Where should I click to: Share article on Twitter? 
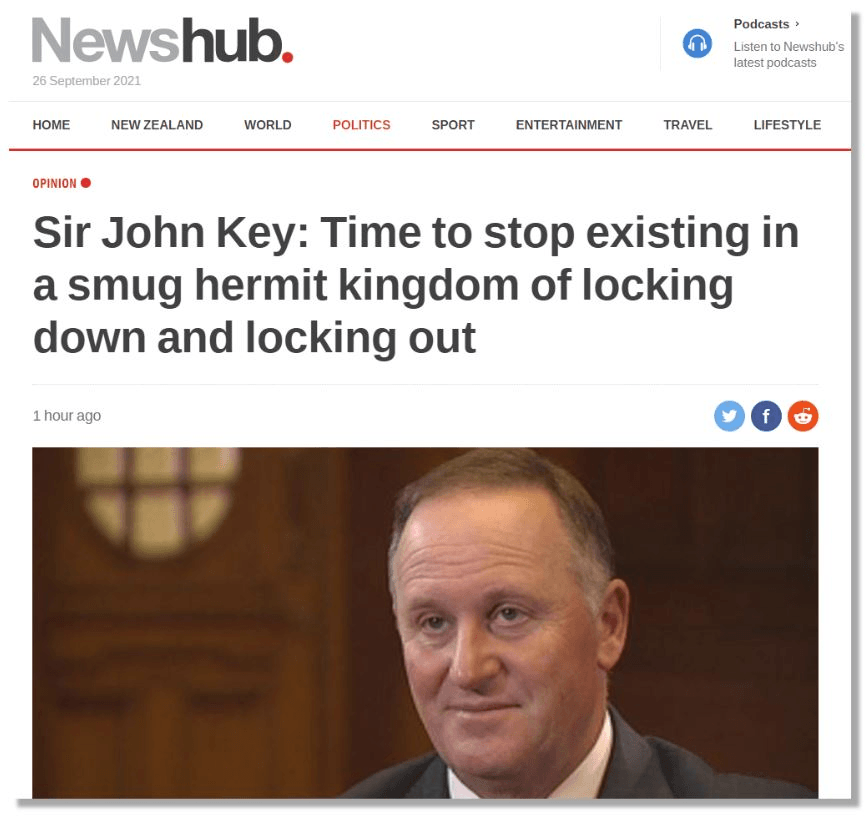[x=729, y=416]
